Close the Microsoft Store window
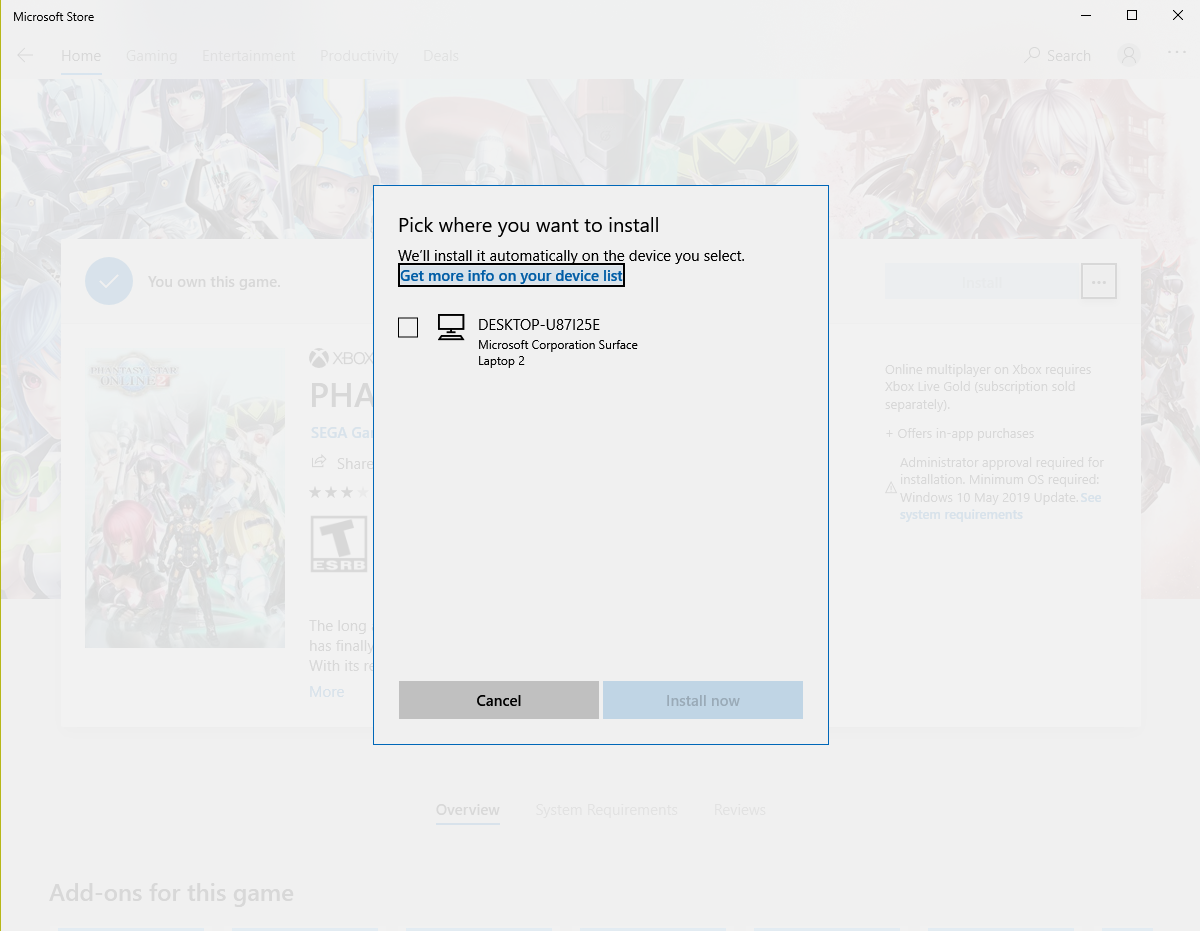This screenshot has height=931, width=1200. tap(1178, 15)
